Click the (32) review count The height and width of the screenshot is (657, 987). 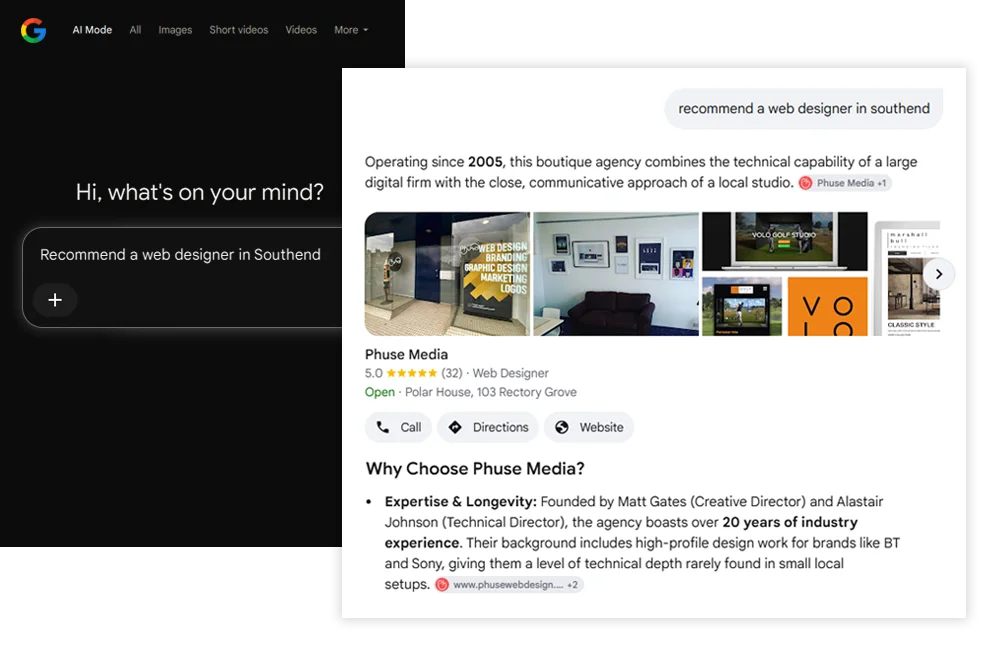(451, 373)
